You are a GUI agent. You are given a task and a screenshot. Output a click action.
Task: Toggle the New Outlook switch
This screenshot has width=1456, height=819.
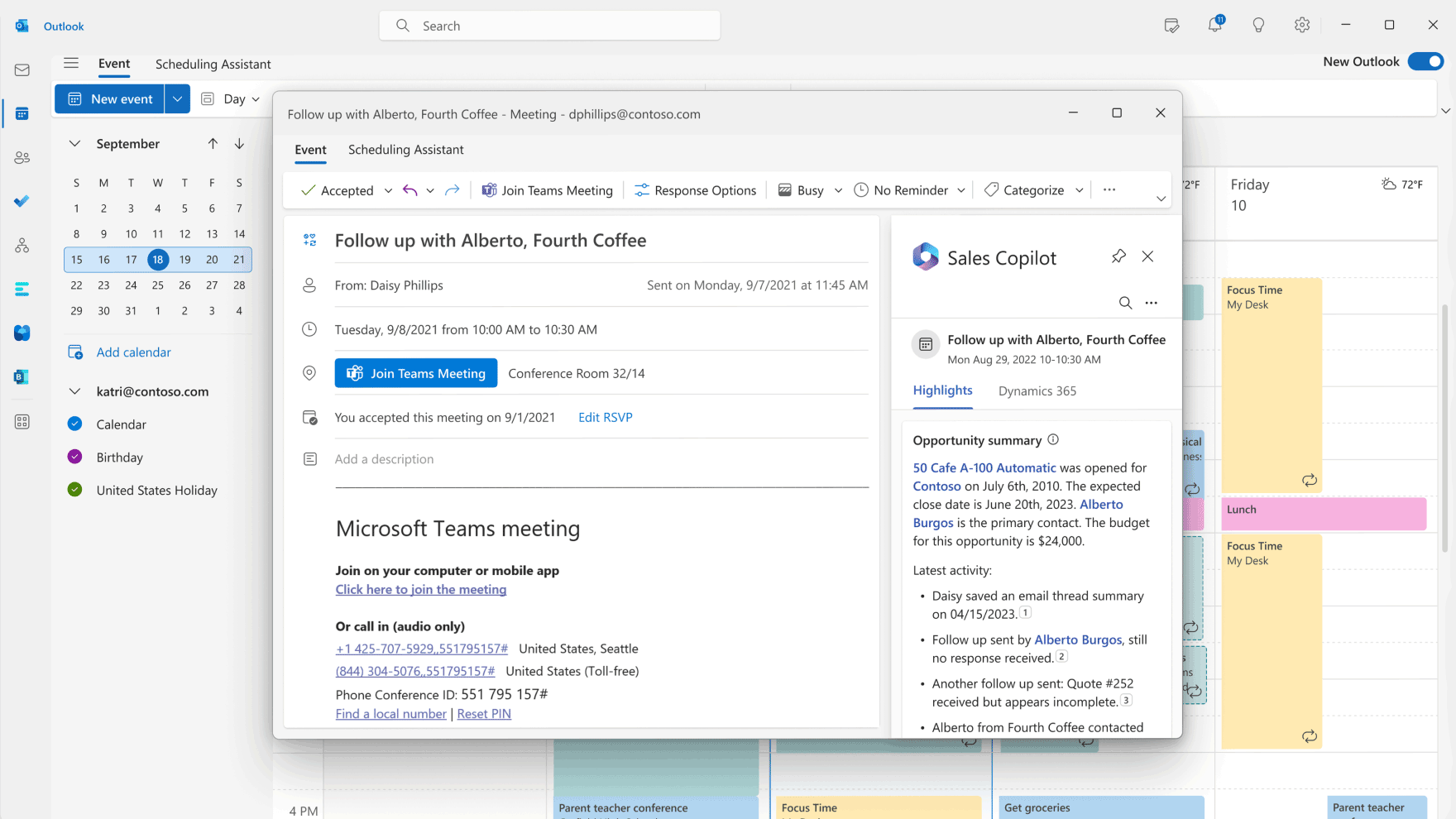pos(1425,61)
